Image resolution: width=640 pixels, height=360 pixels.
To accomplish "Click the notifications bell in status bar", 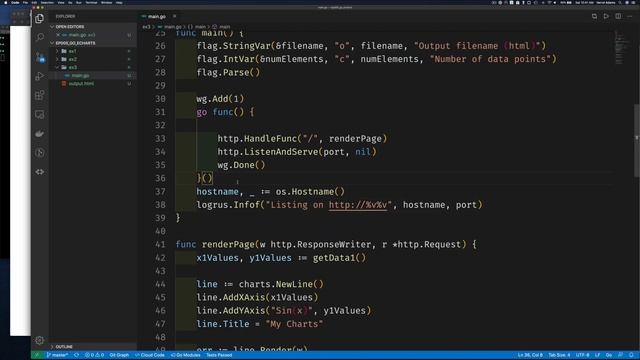I will click(x=631, y=355).
